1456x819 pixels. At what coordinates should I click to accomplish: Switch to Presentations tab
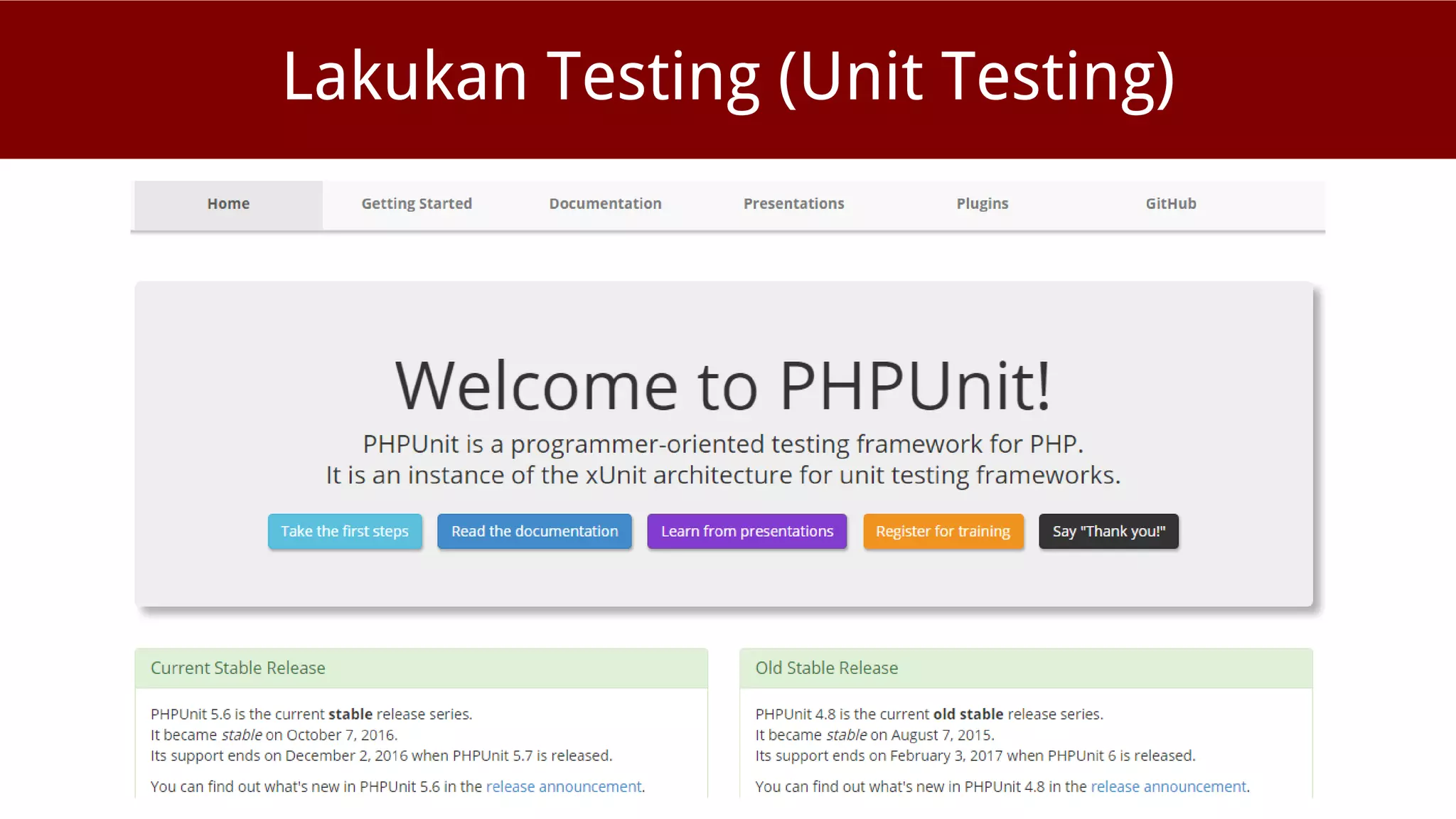click(x=793, y=204)
